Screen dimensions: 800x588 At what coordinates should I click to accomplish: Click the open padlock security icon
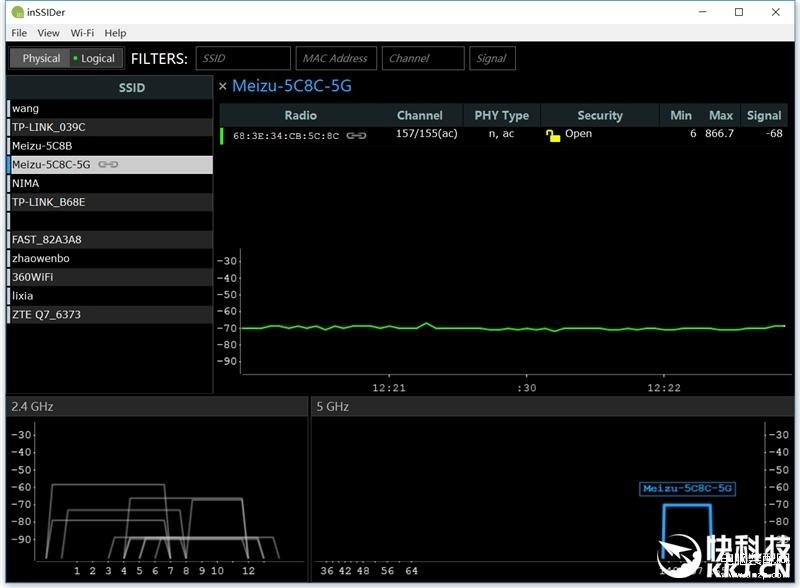(x=553, y=135)
